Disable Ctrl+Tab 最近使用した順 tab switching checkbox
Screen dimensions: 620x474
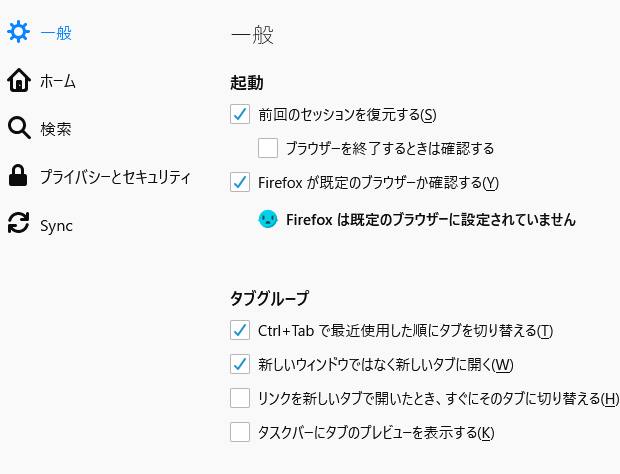240,330
